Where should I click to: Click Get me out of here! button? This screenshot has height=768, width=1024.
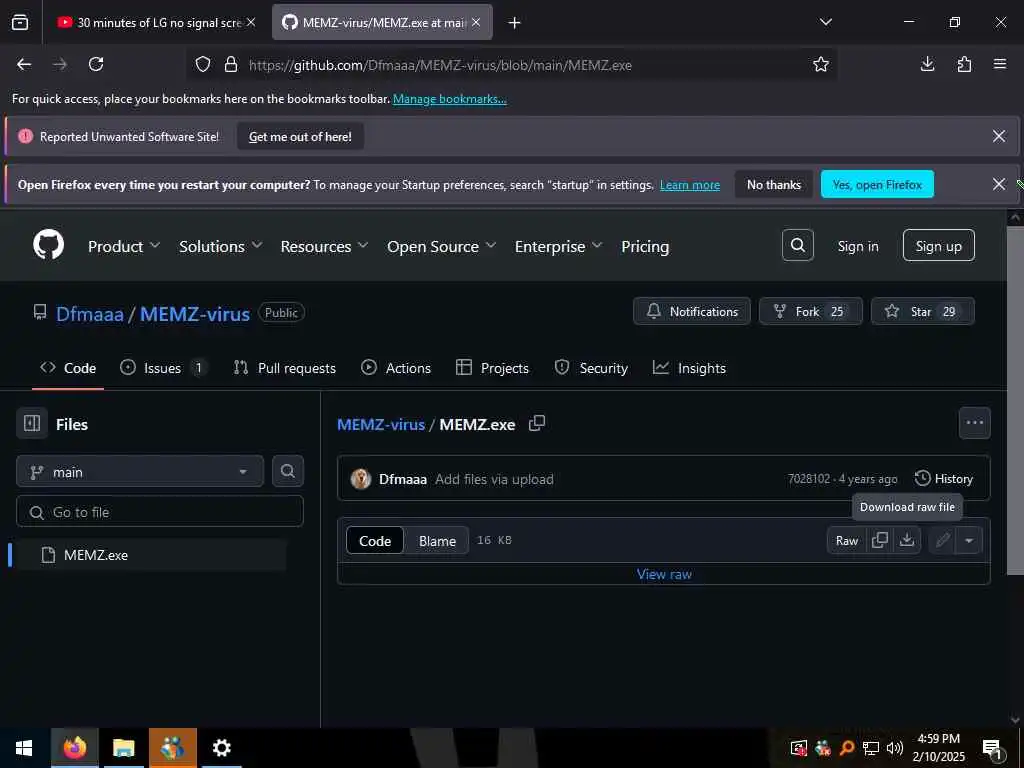300,136
